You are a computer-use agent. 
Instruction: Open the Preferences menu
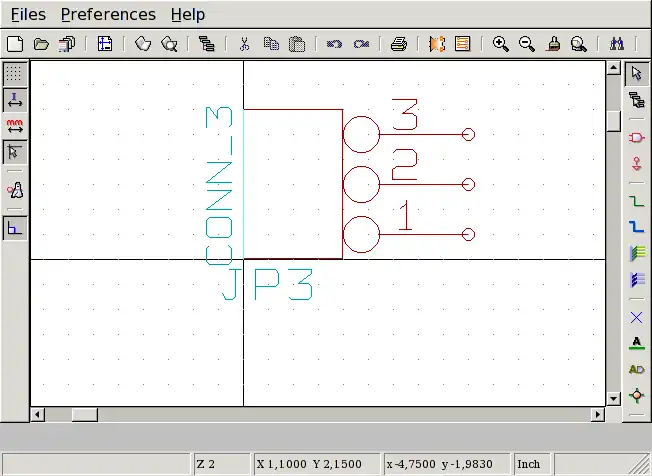click(x=108, y=14)
